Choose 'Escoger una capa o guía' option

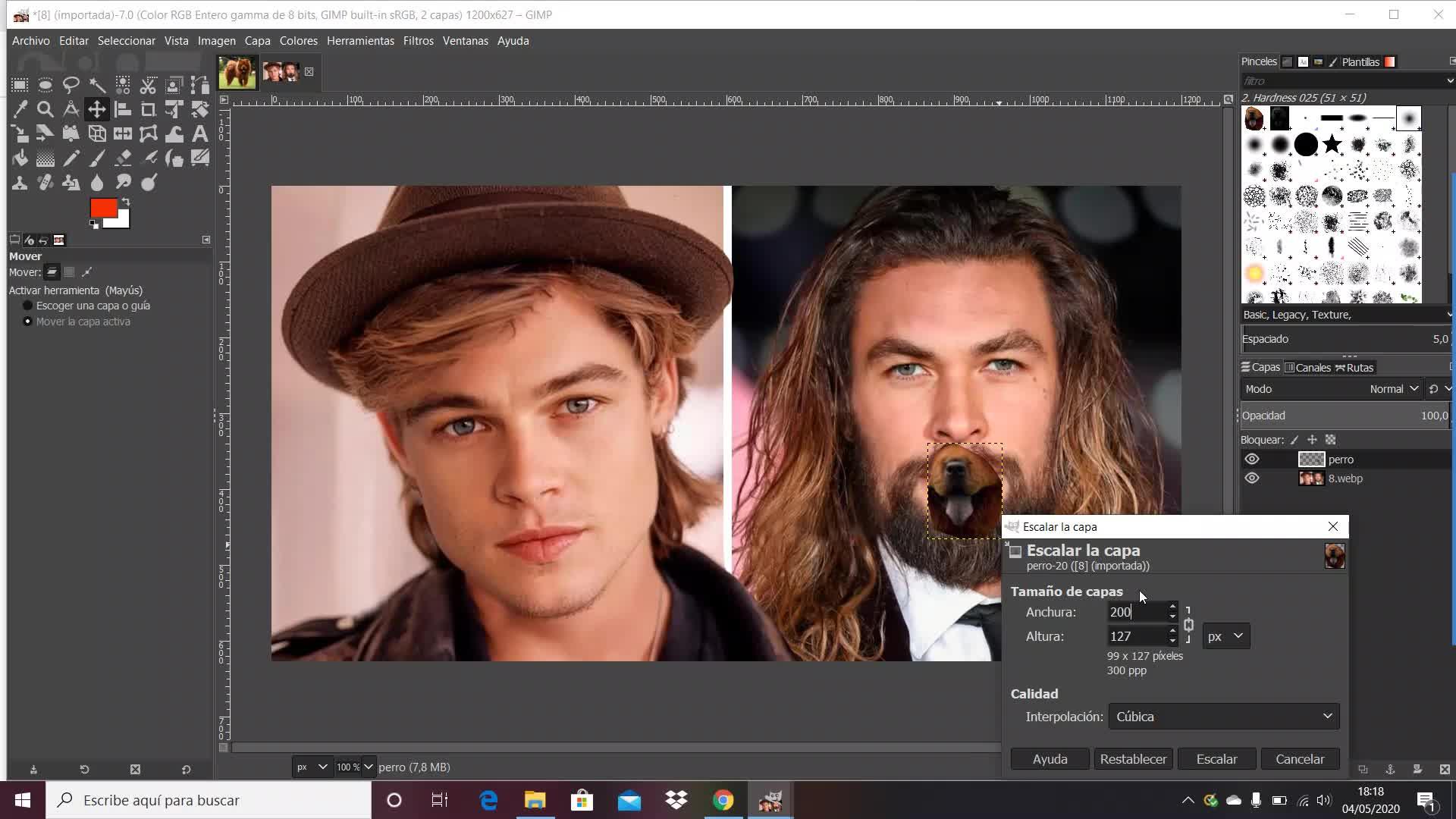pos(28,306)
